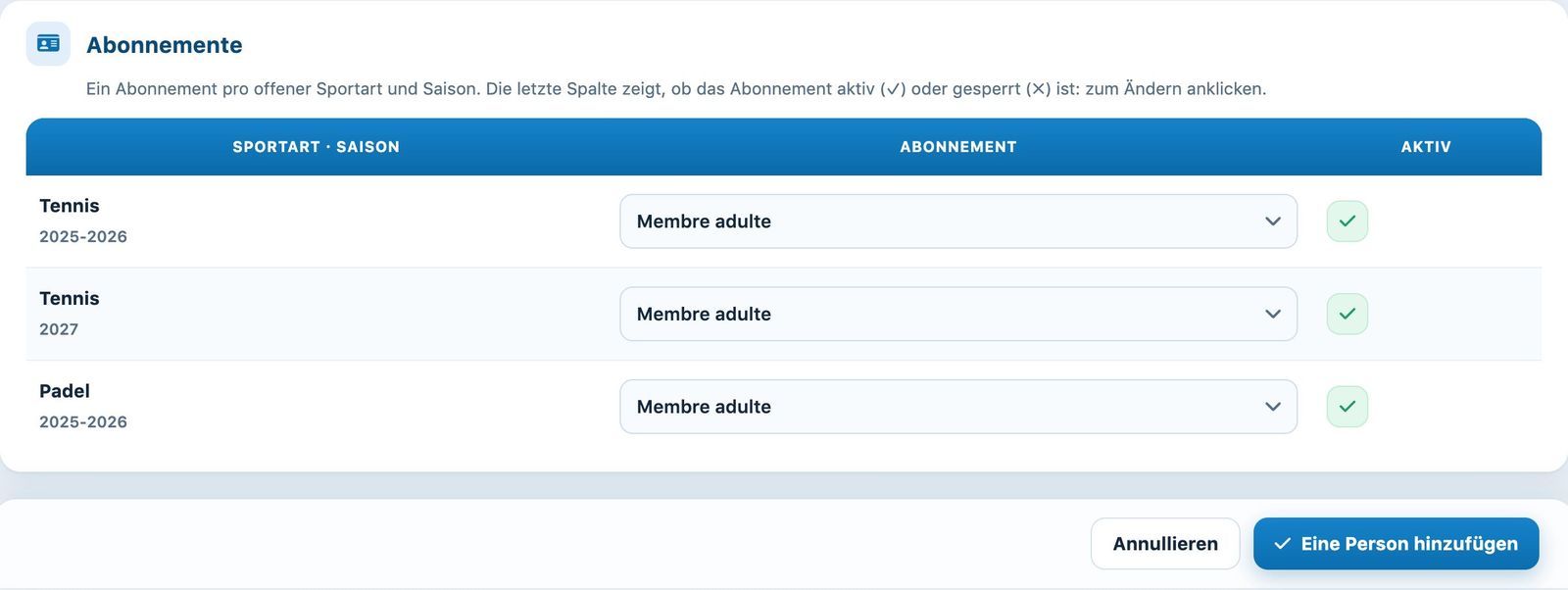Screen dimensions: 1568x590
Task: Click the Sportart · Saison column header
Action: coord(316,147)
